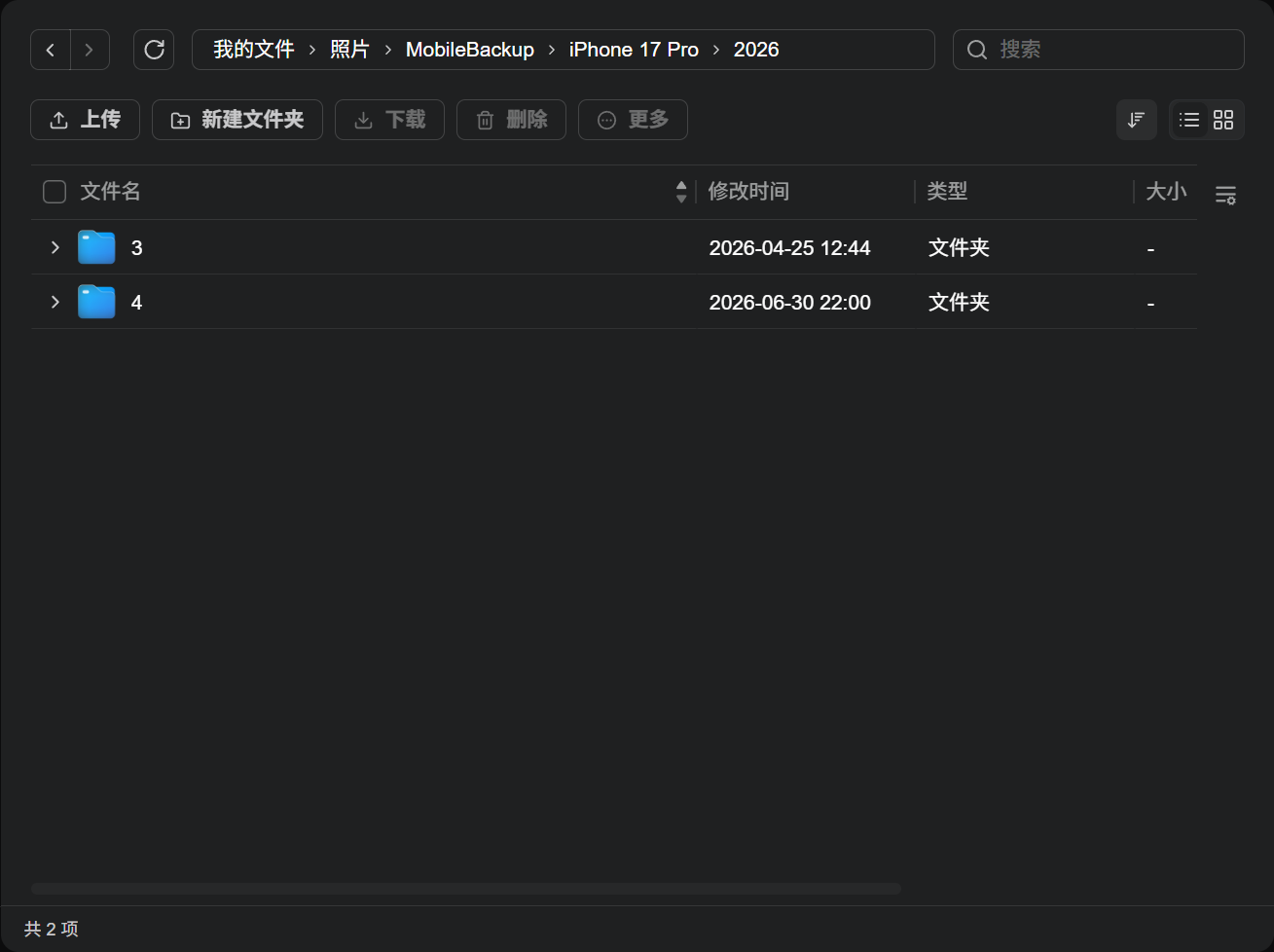
Task: Toggle the 文件名 column sort arrows
Action: pyautogui.click(x=681, y=192)
